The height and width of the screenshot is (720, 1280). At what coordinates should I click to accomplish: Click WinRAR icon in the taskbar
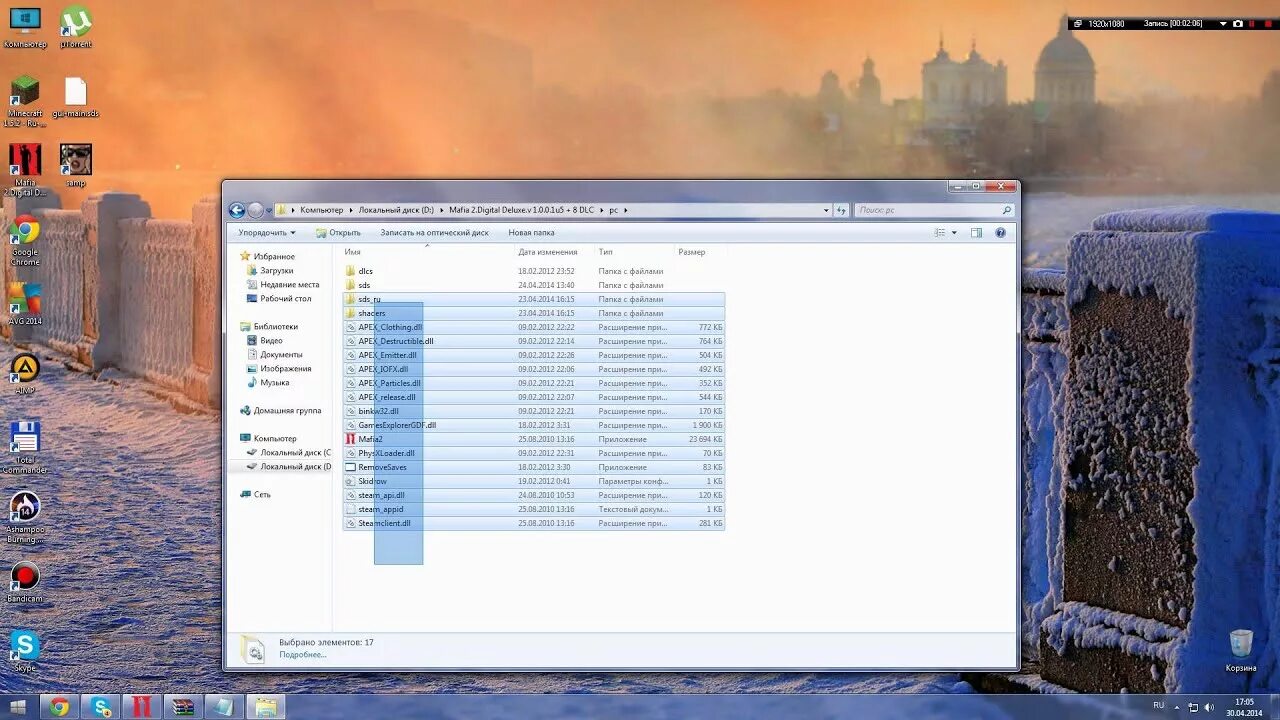(x=182, y=707)
